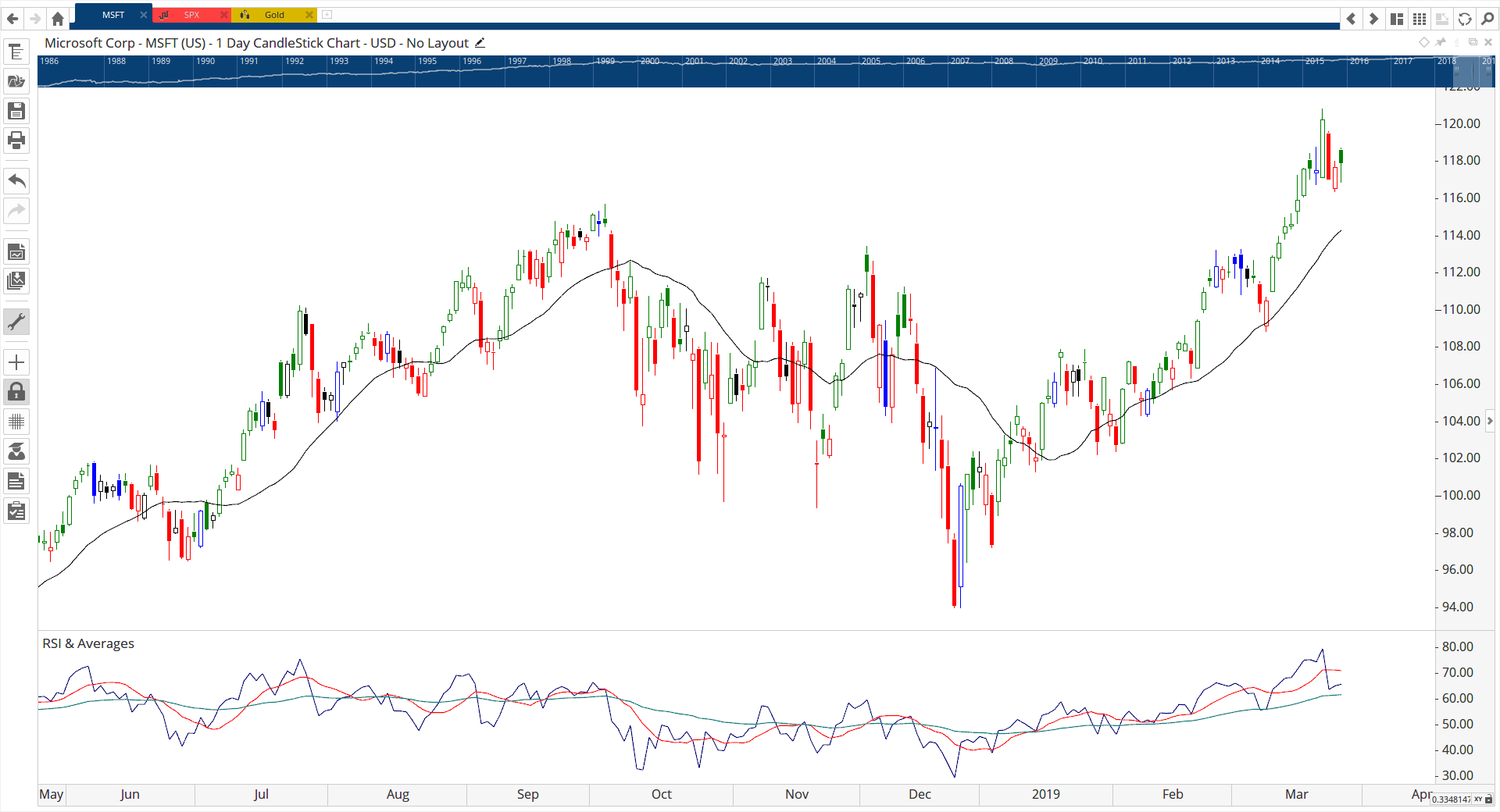
Task: Click 2008 on the overview timeline
Action: point(1004,61)
